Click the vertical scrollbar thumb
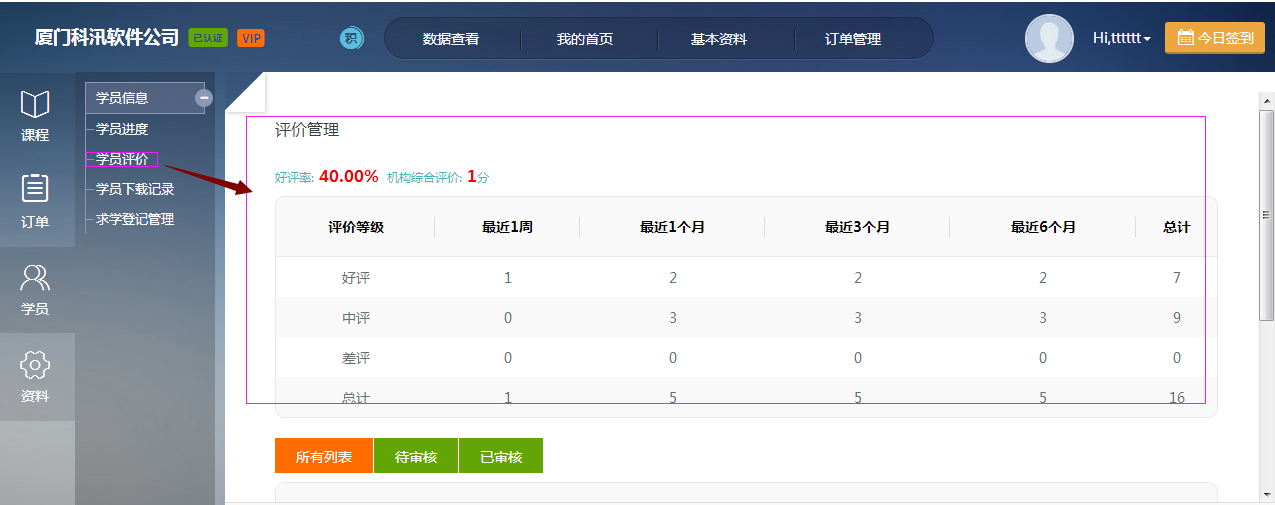The height and width of the screenshot is (505, 1275). [x=1266, y=215]
